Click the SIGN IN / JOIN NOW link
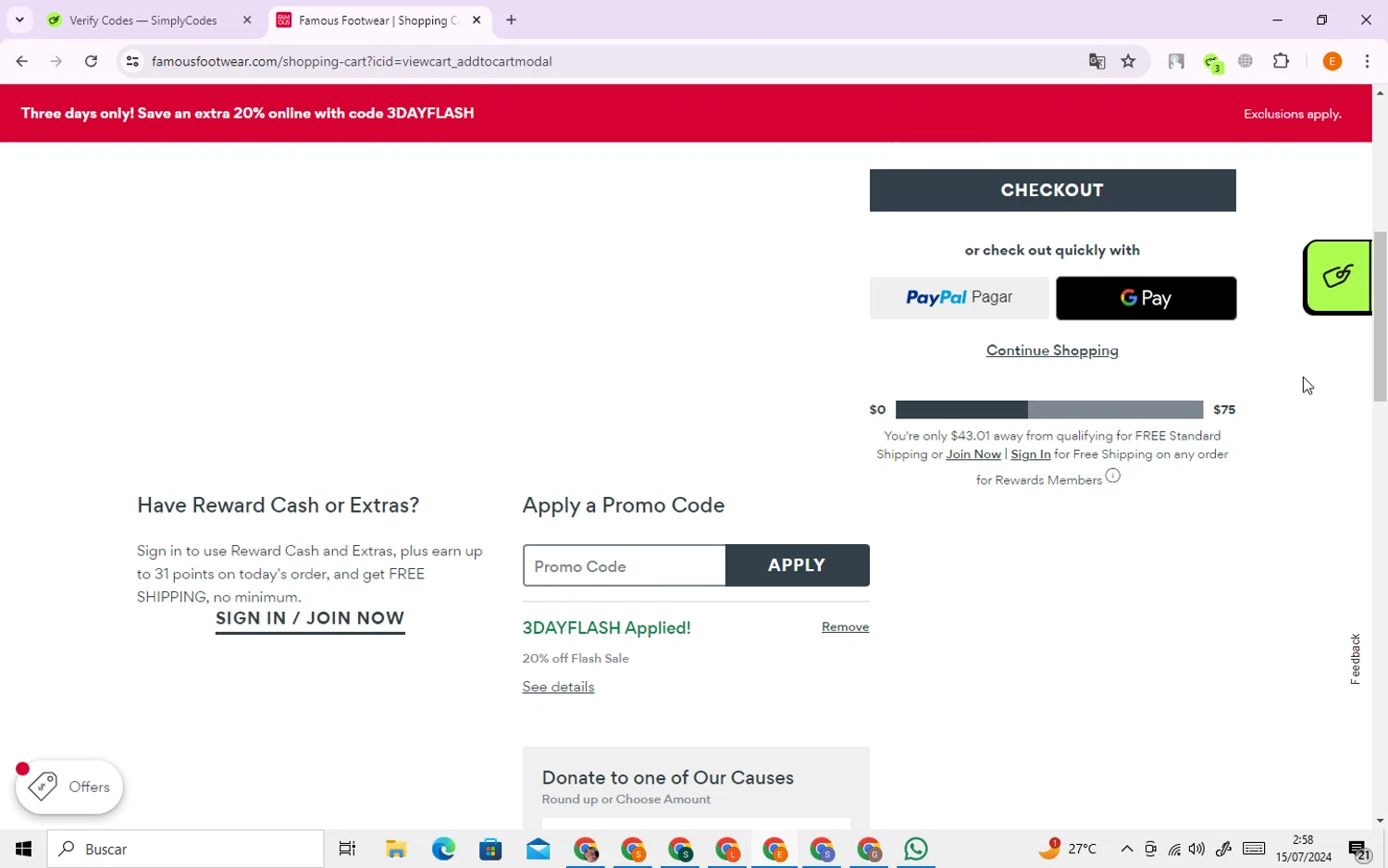 310,618
